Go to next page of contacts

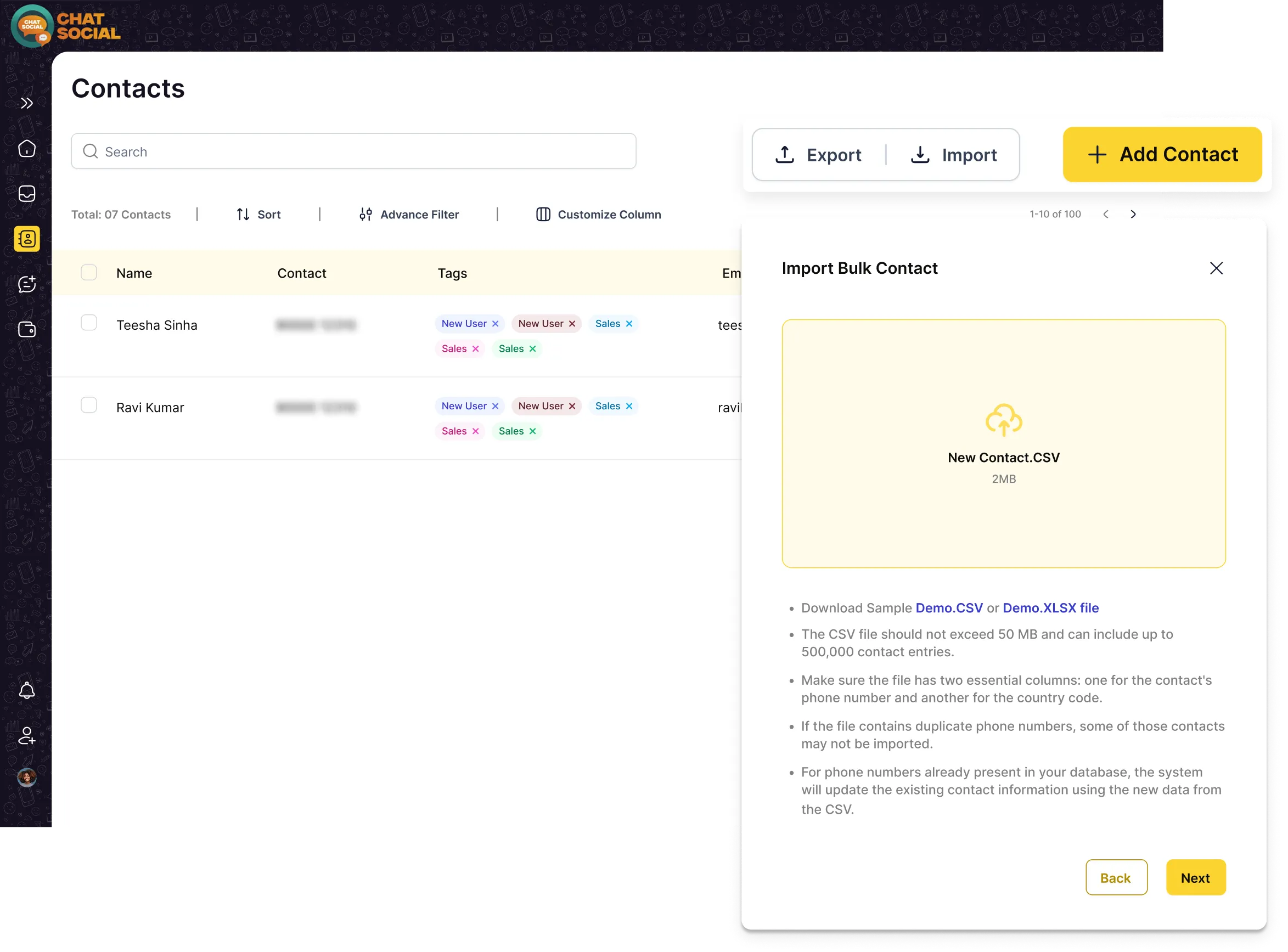click(x=1133, y=214)
